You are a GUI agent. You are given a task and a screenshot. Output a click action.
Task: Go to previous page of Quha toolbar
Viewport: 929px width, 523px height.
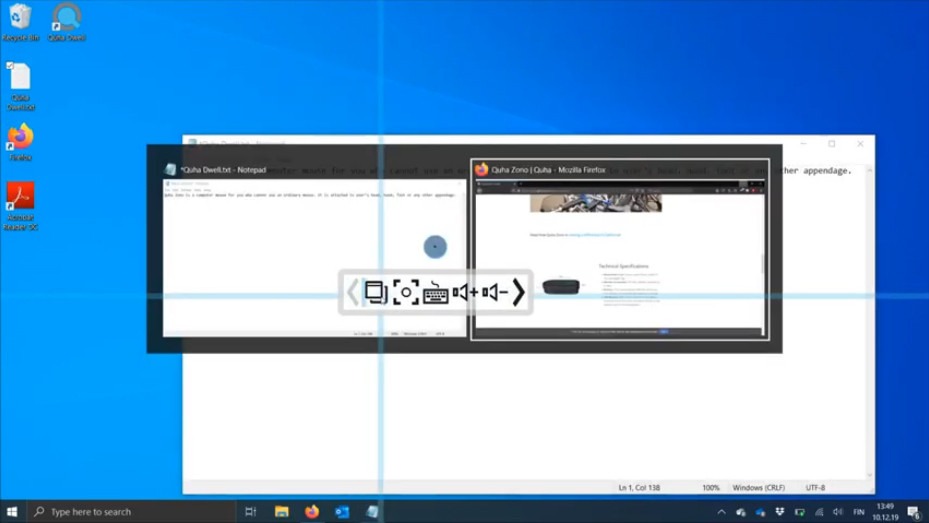(x=353, y=292)
